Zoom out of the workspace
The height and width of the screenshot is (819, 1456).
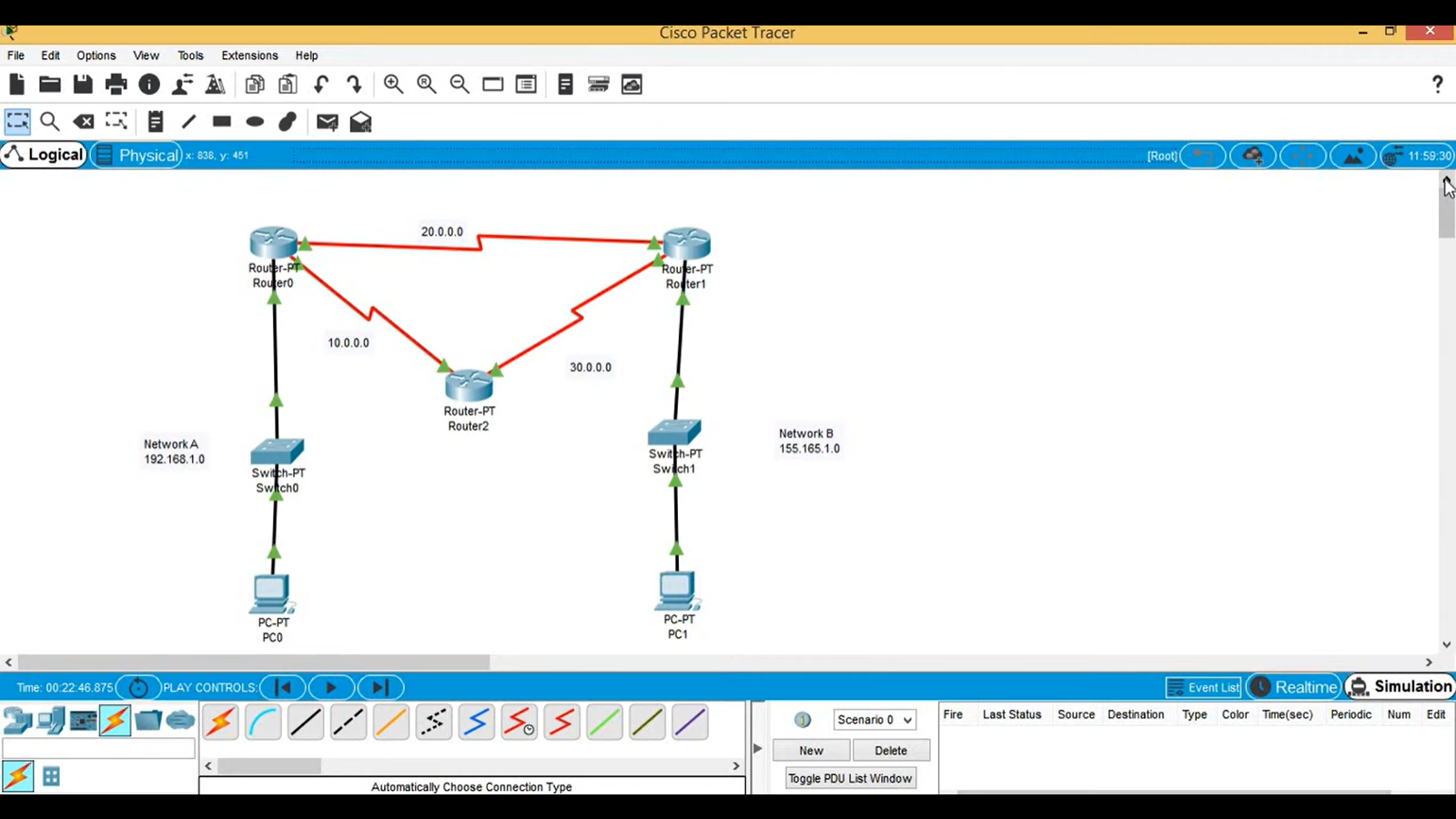click(460, 85)
